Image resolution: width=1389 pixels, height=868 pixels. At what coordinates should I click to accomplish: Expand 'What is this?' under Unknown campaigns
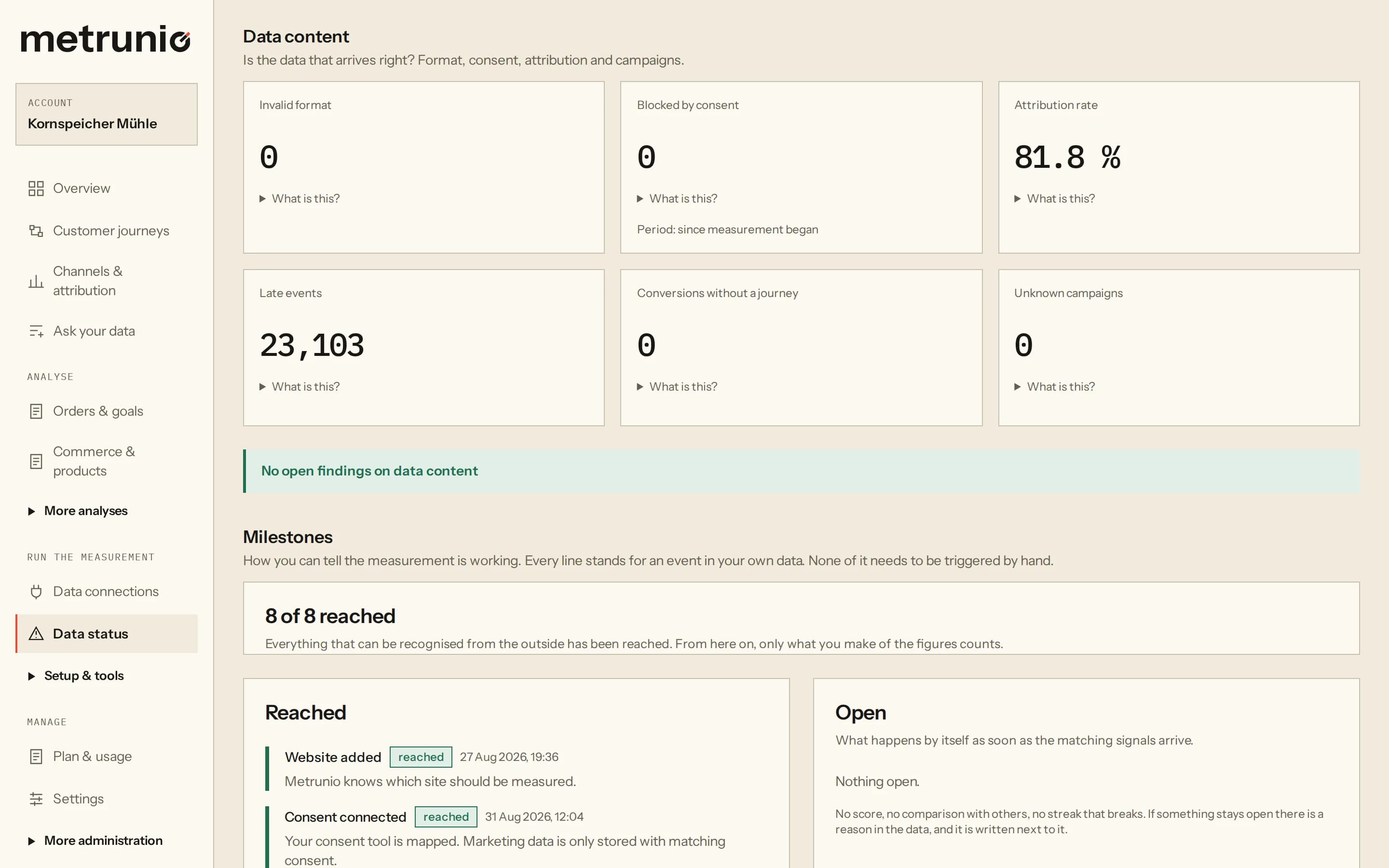[x=1055, y=387]
